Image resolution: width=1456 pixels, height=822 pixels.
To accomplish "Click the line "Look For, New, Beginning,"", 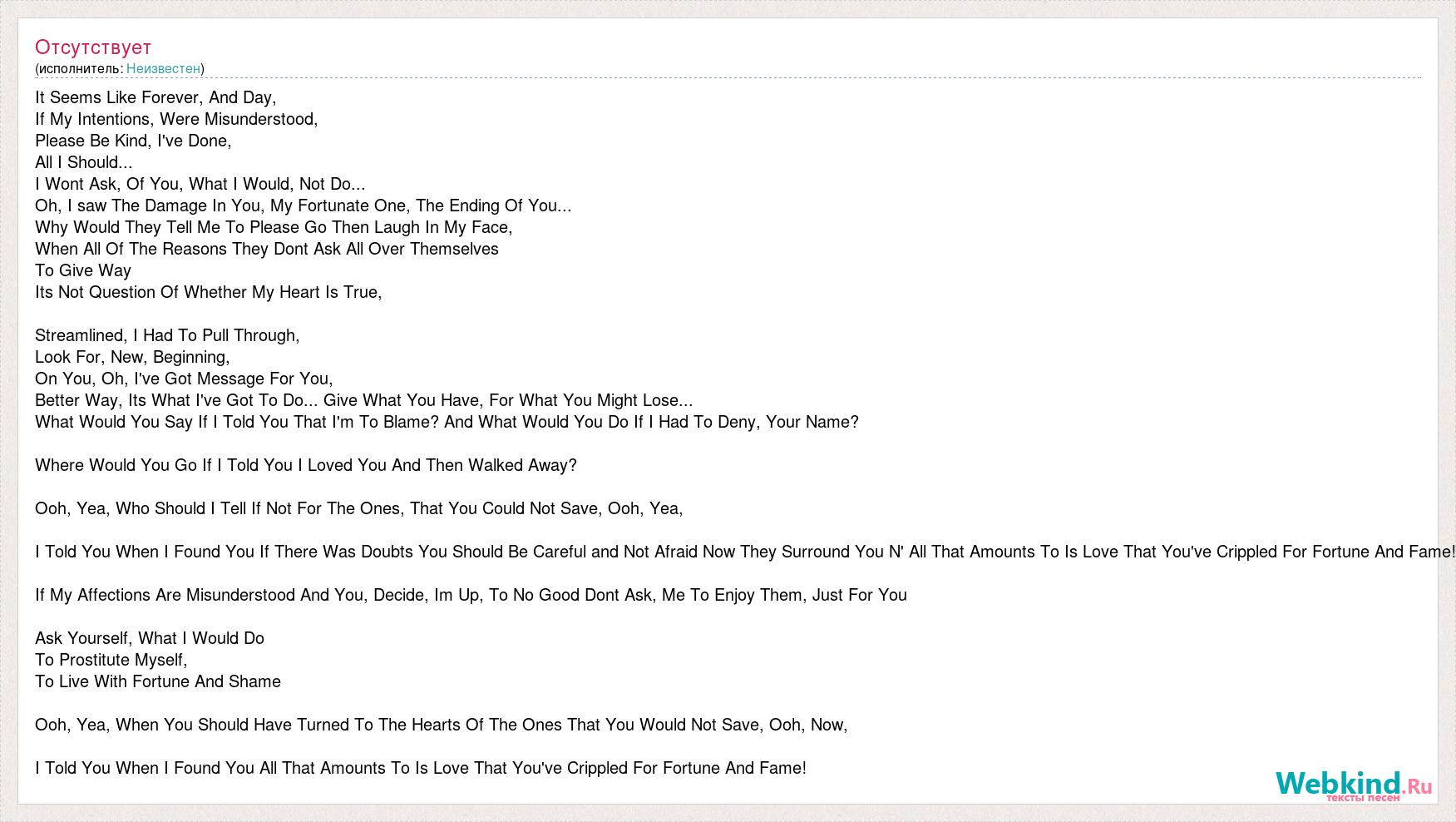I will click(132, 357).
